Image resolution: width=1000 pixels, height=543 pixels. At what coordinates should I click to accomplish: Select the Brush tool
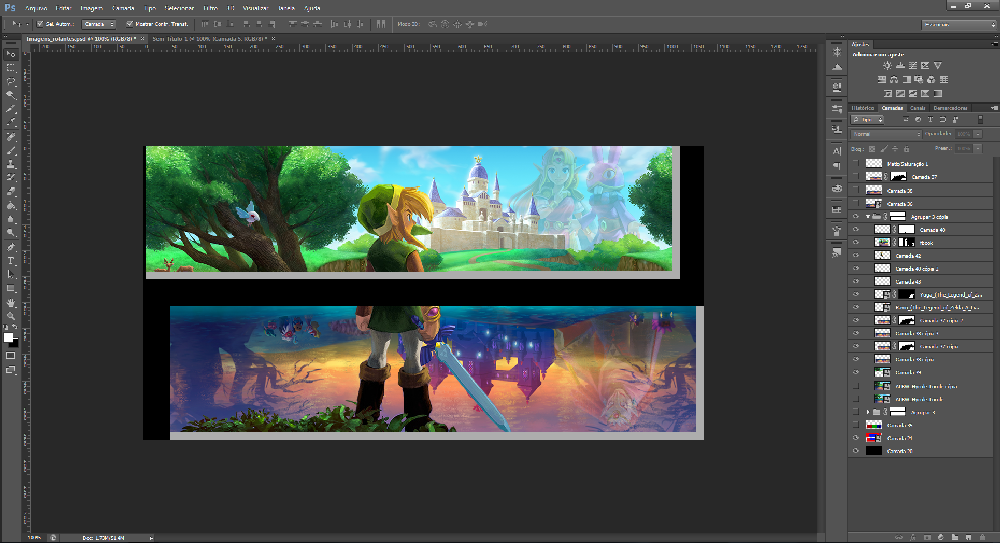(11, 151)
